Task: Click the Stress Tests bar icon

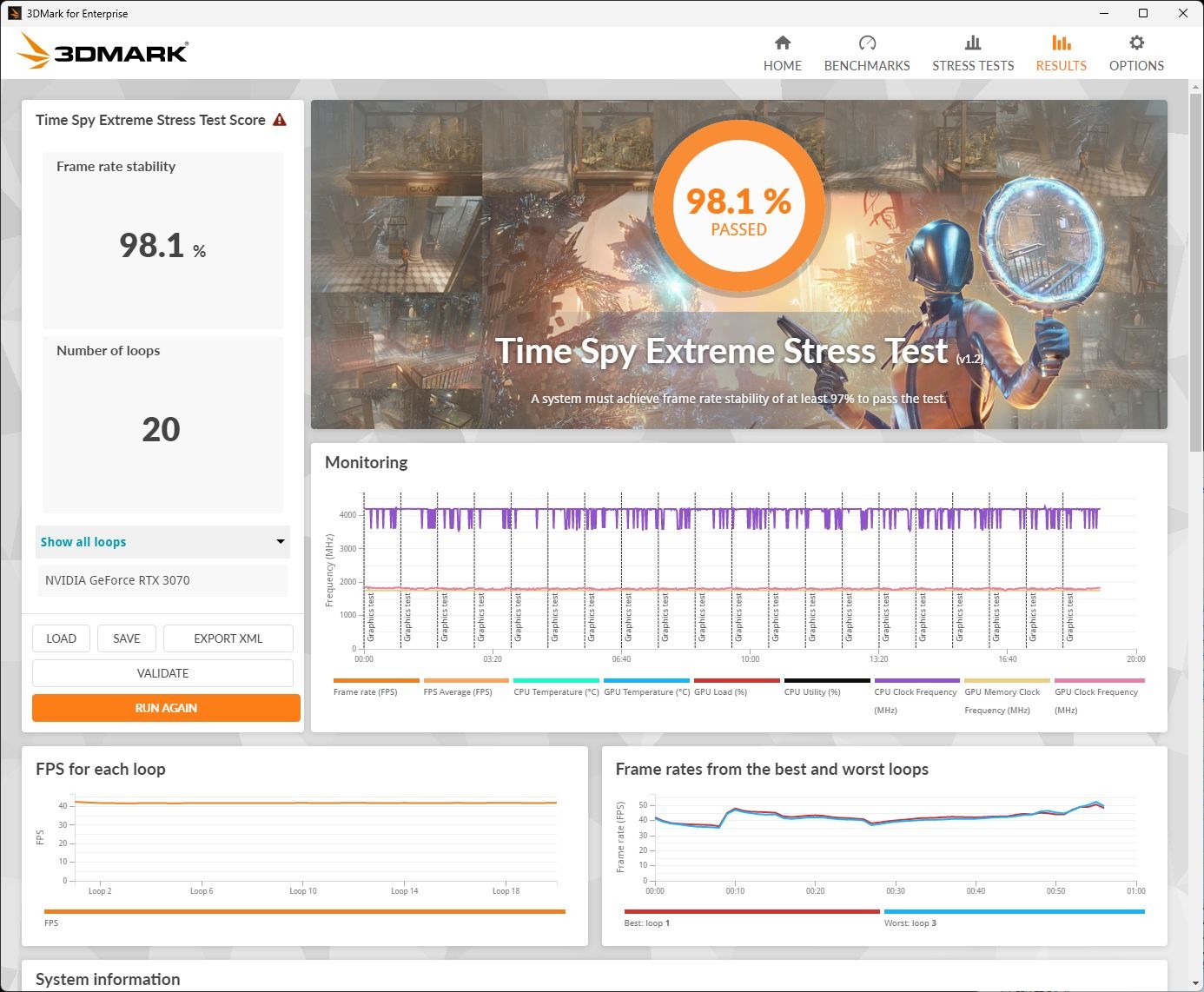Action: click(x=973, y=43)
